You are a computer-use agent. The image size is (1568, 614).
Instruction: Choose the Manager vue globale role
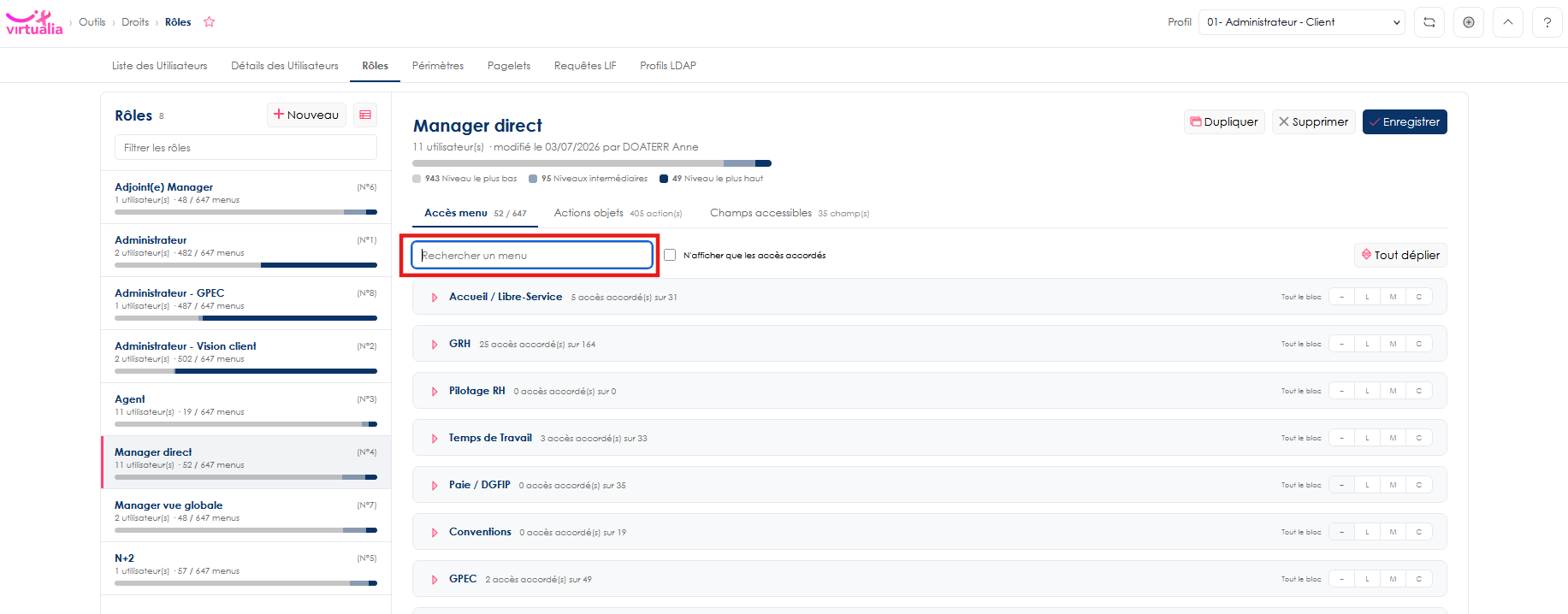click(x=246, y=516)
